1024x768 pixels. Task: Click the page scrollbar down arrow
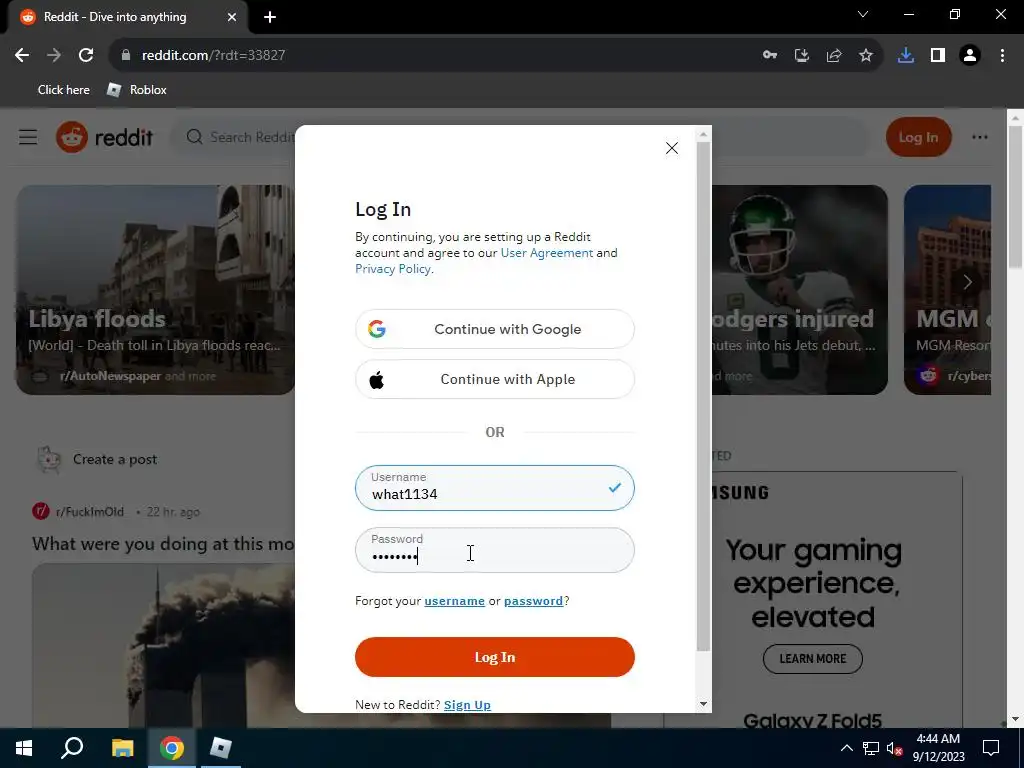[x=1015, y=719]
